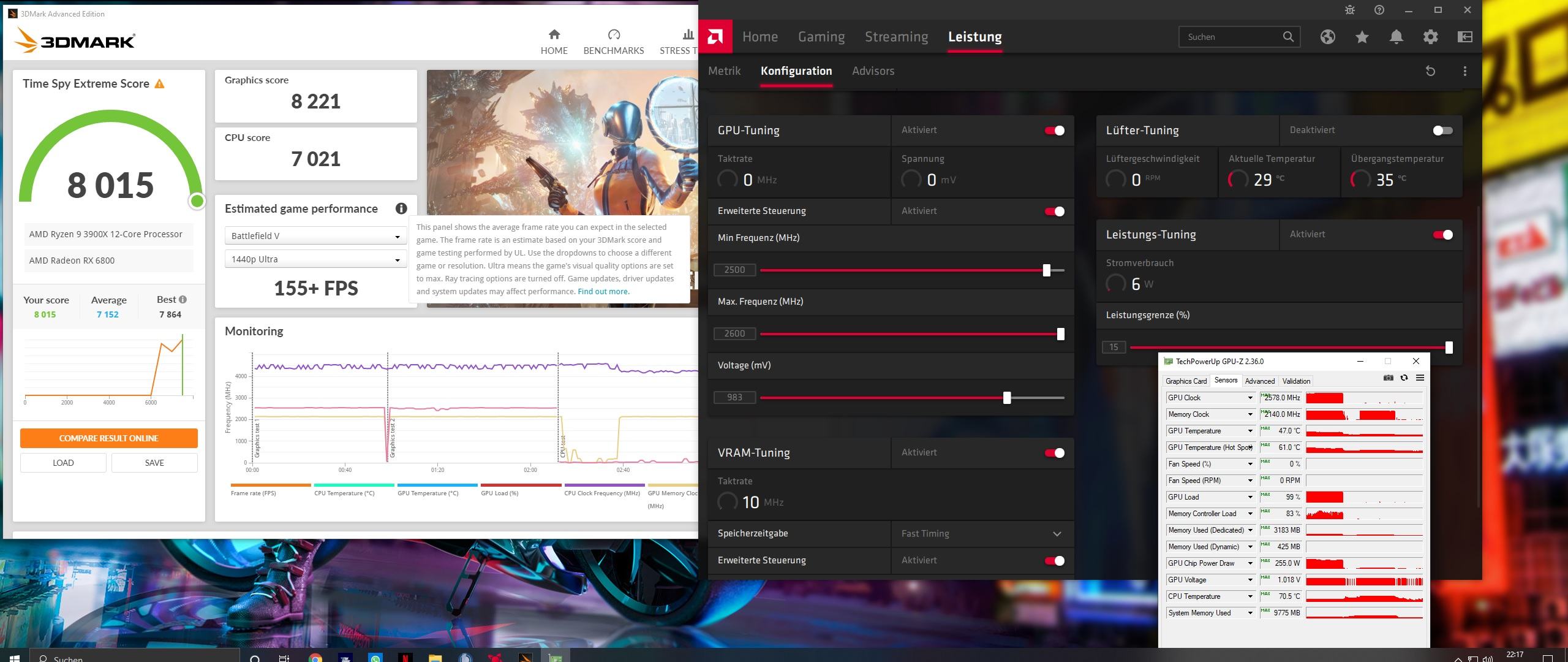Click the info icon beside Best score
This screenshot has width=1568, height=662.
tap(183, 300)
